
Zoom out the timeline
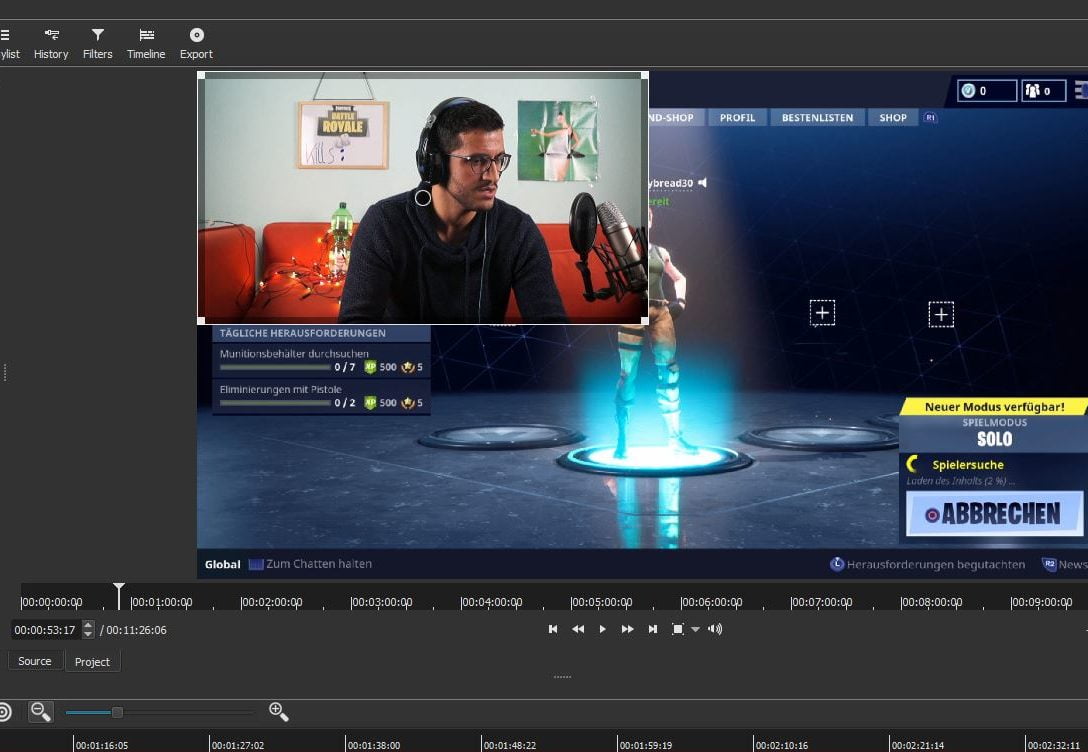coord(40,711)
